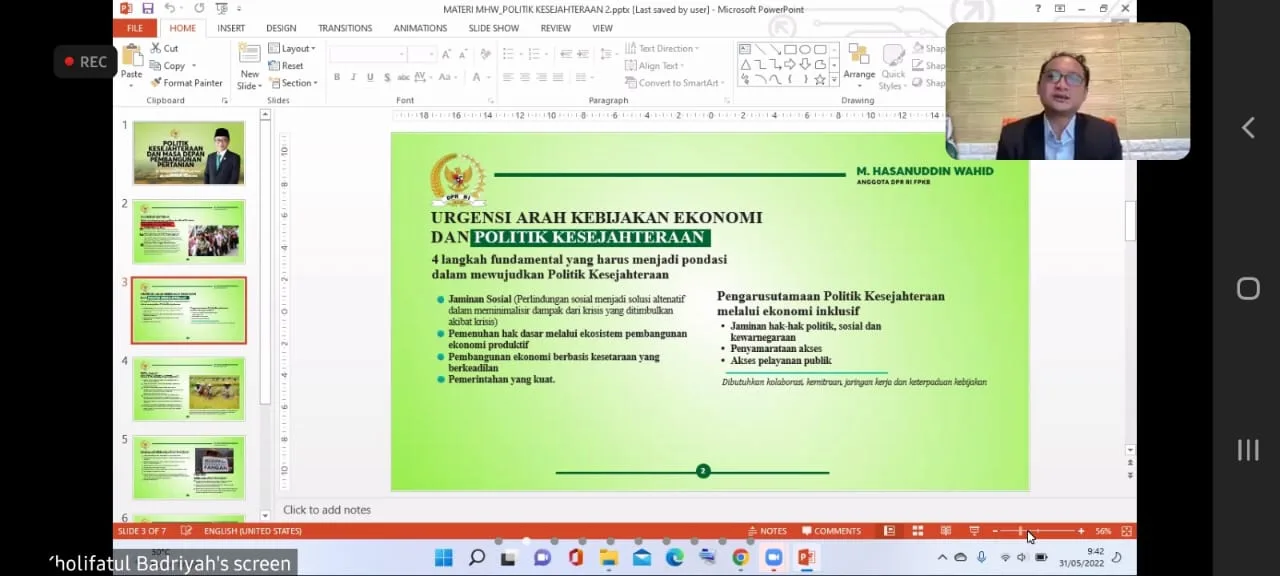Open Convert to SmartArt dropdown
The width and height of the screenshot is (1280, 576).
[675, 83]
